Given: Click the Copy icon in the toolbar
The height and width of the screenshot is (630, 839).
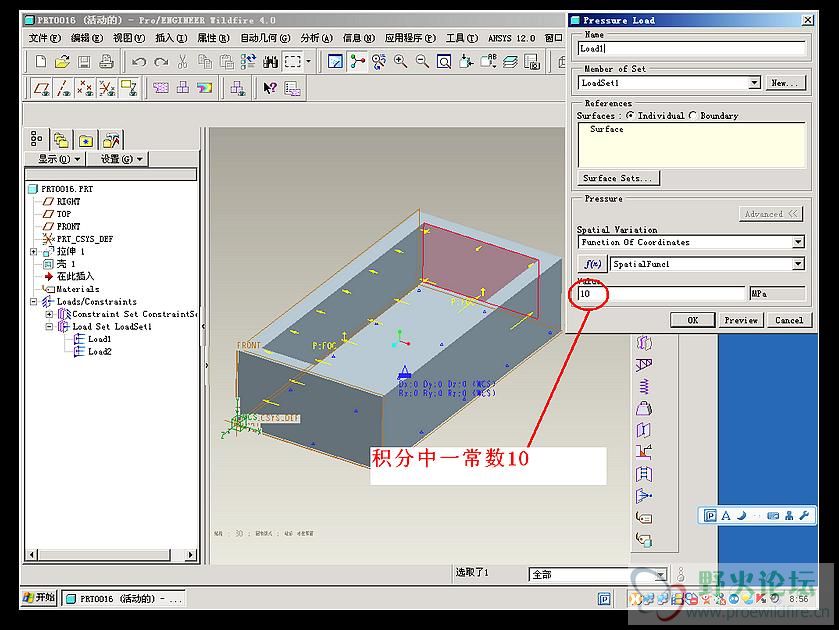Looking at the screenshot, I should (204, 62).
